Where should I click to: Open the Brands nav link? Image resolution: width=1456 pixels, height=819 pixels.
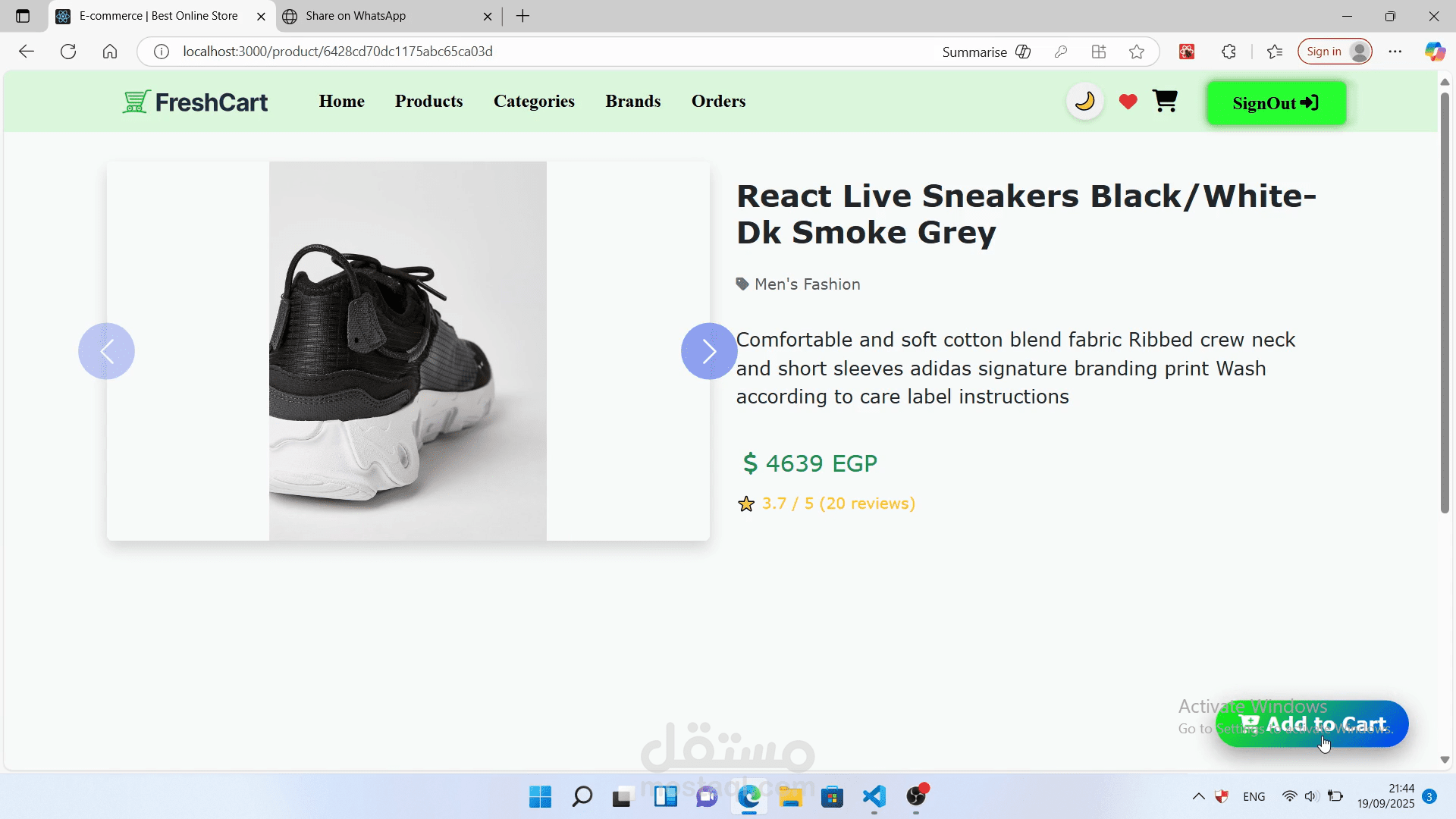632,101
